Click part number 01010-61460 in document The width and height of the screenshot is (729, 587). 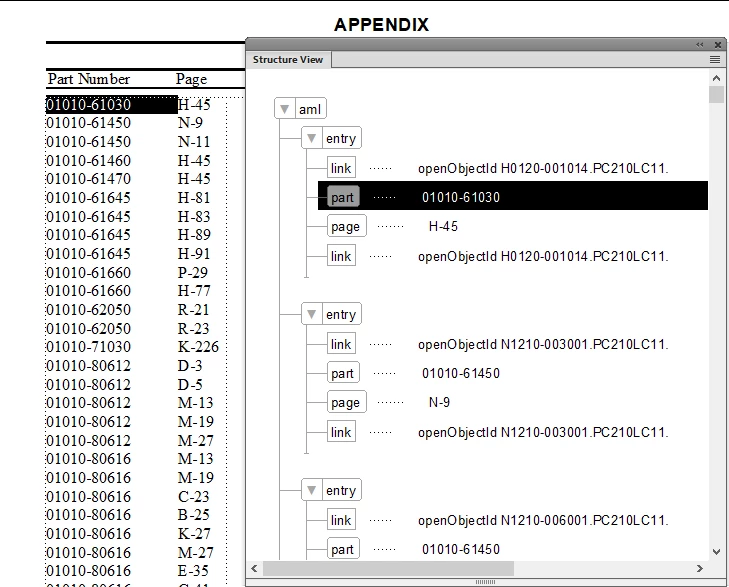(x=88, y=160)
